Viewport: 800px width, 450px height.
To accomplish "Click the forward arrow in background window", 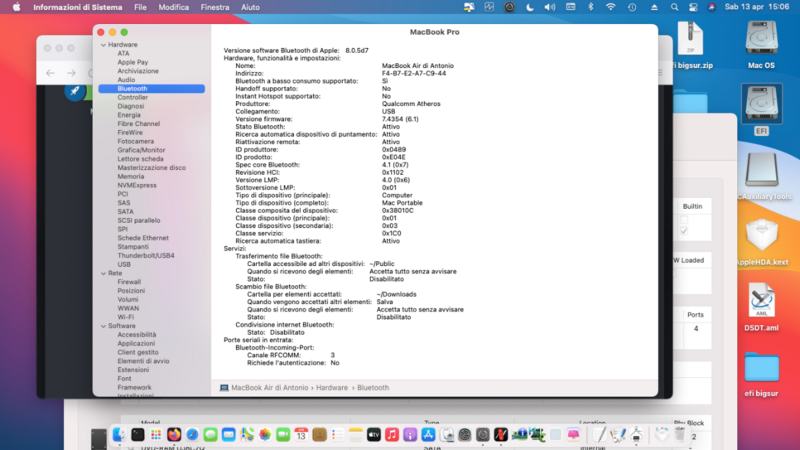I will click(x=71, y=73).
